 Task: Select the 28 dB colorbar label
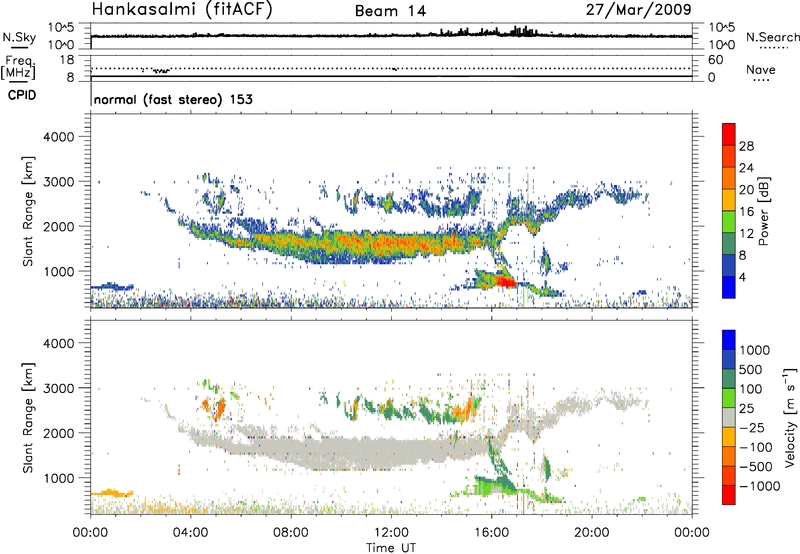[x=746, y=146]
